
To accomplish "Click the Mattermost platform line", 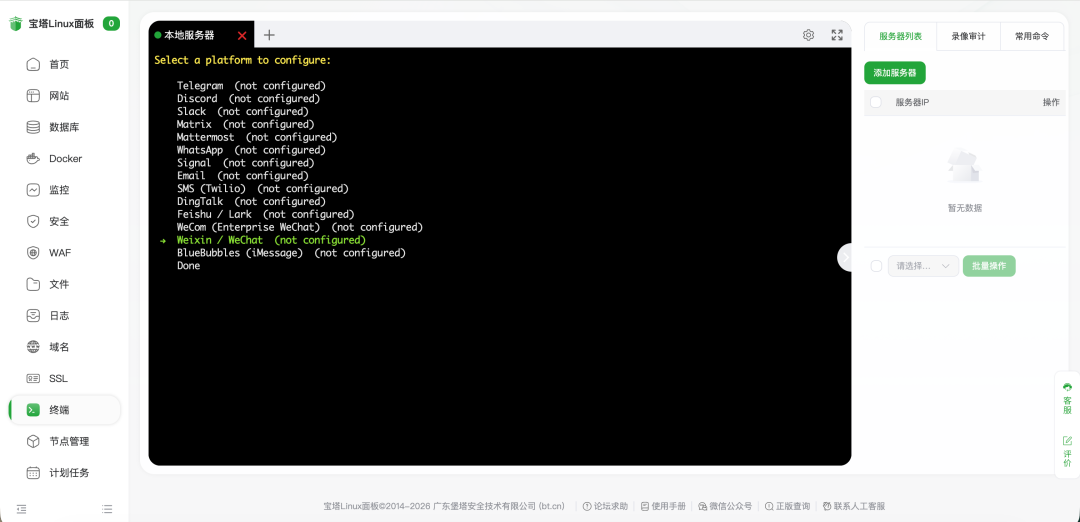I will 257,137.
